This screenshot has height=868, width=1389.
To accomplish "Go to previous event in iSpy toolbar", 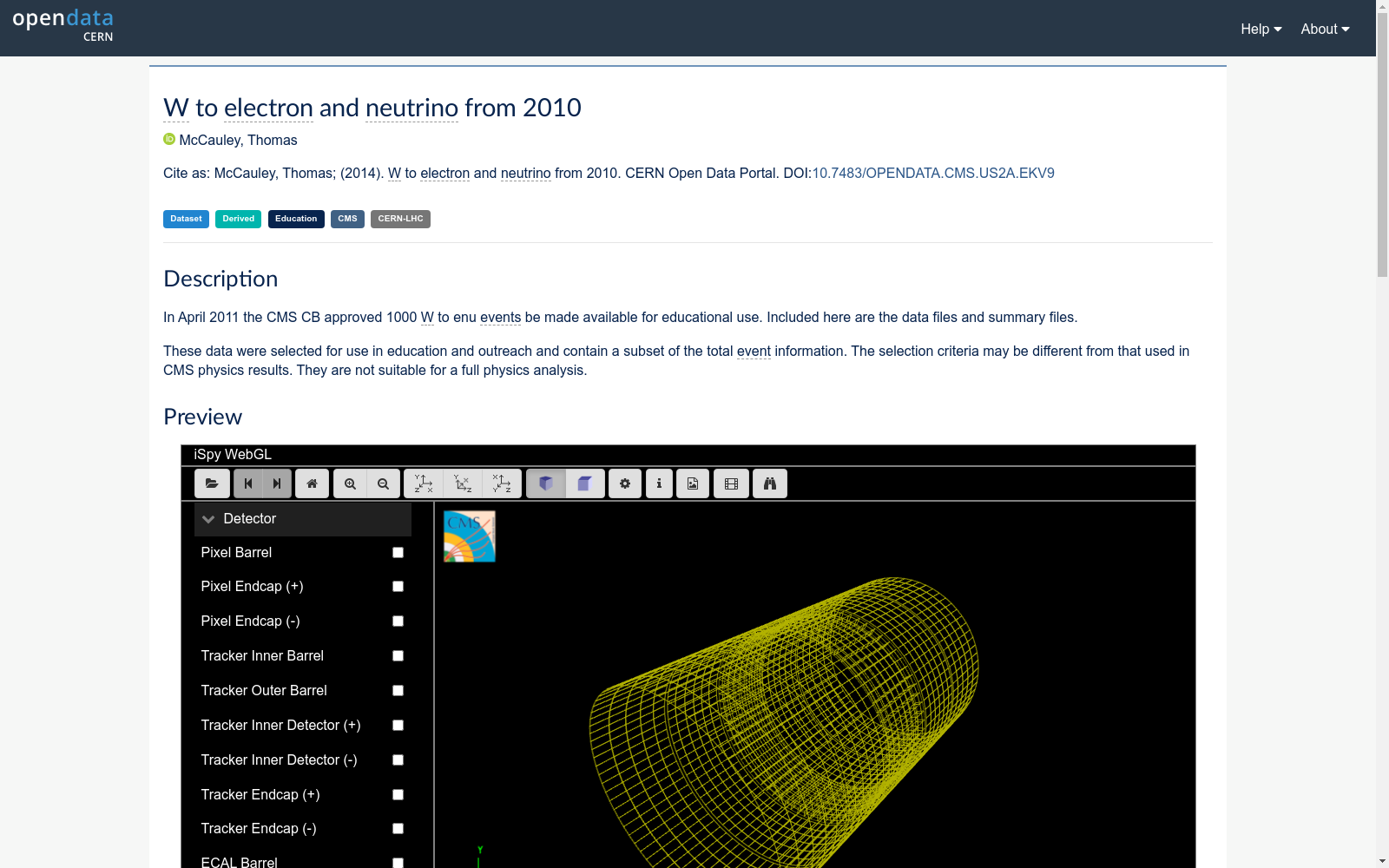I will [x=248, y=483].
